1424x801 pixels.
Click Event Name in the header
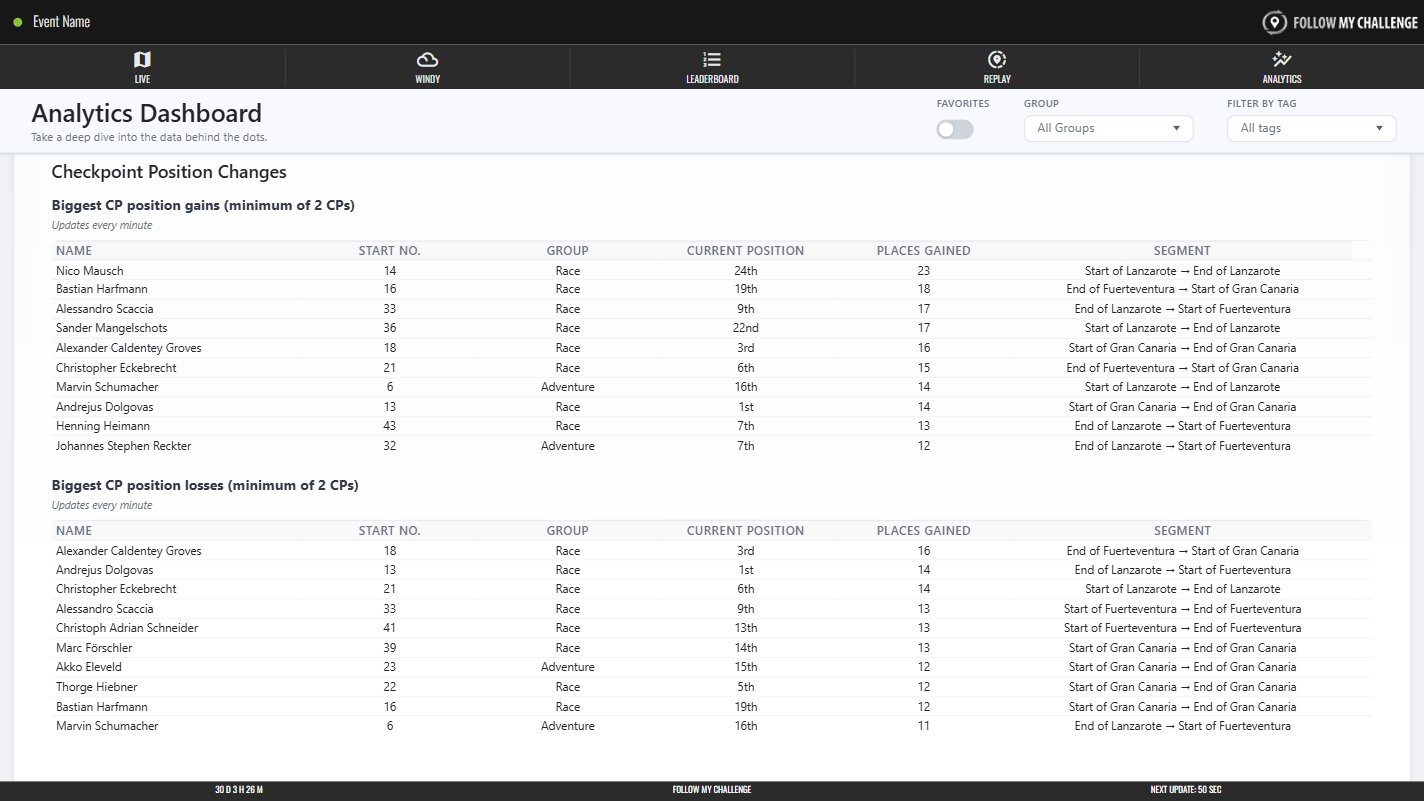(x=61, y=22)
